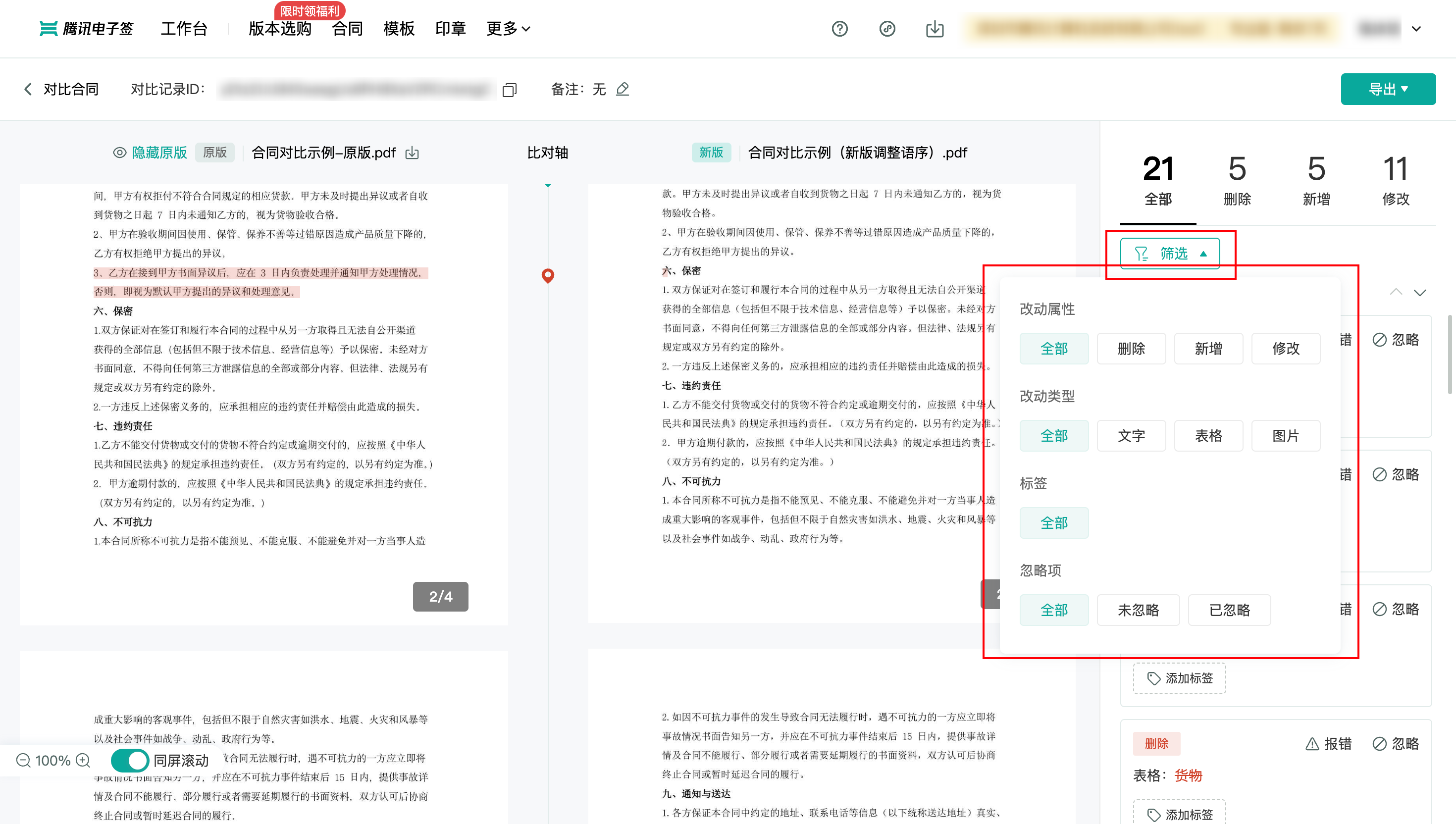Image resolution: width=1456 pixels, height=824 pixels.
Task: Click the red marker on comparison axis
Action: tap(547, 275)
